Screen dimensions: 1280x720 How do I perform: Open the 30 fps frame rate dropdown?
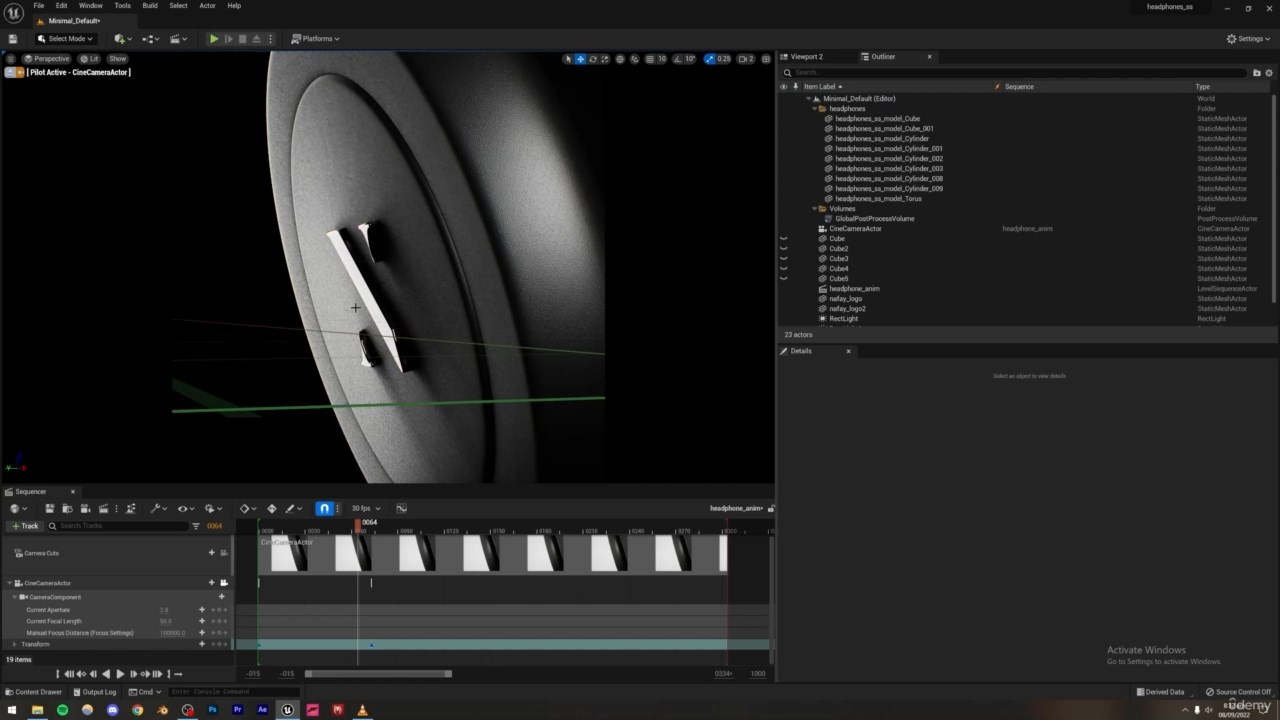[x=364, y=509]
